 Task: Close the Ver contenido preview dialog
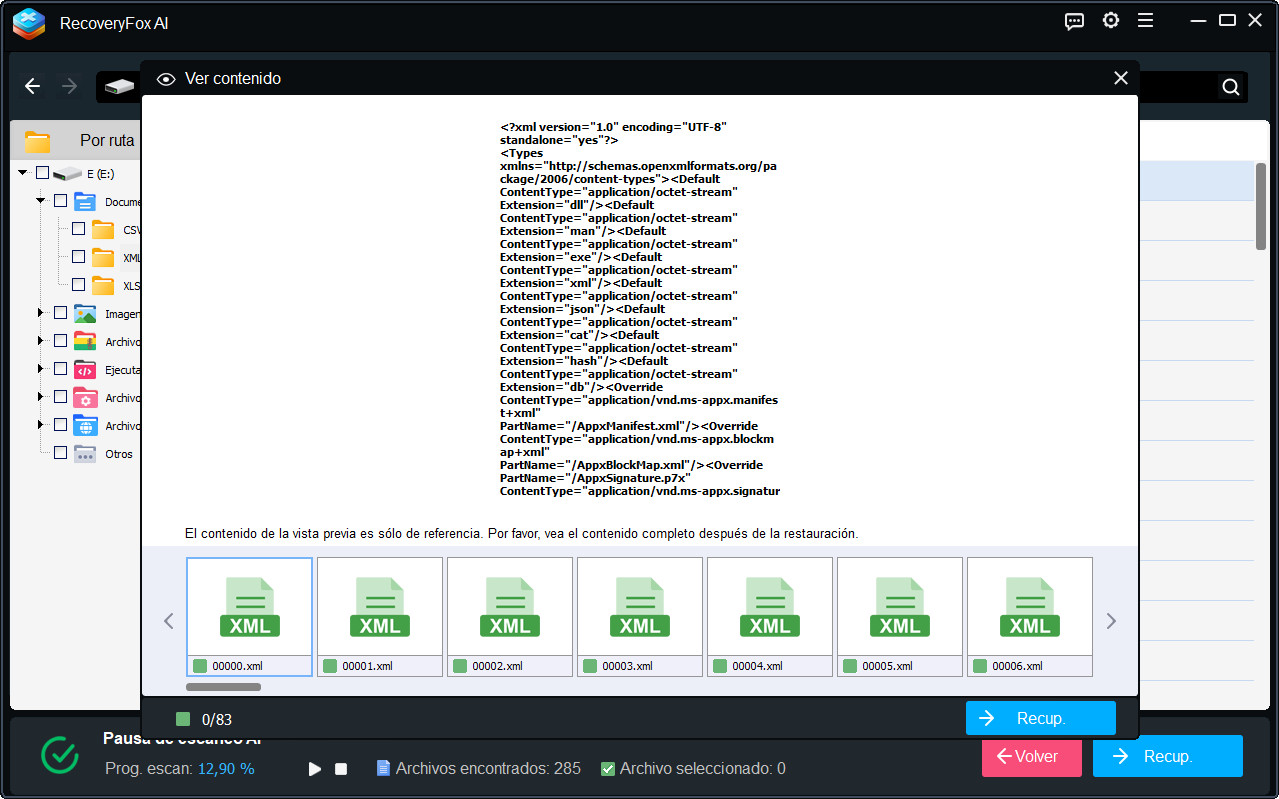[x=1120, y=78]
